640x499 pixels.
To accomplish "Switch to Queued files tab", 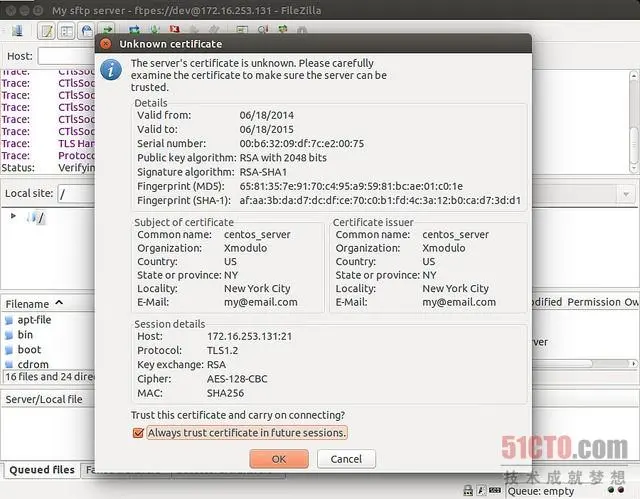I will pyautogui.click(x=42, y=470).
